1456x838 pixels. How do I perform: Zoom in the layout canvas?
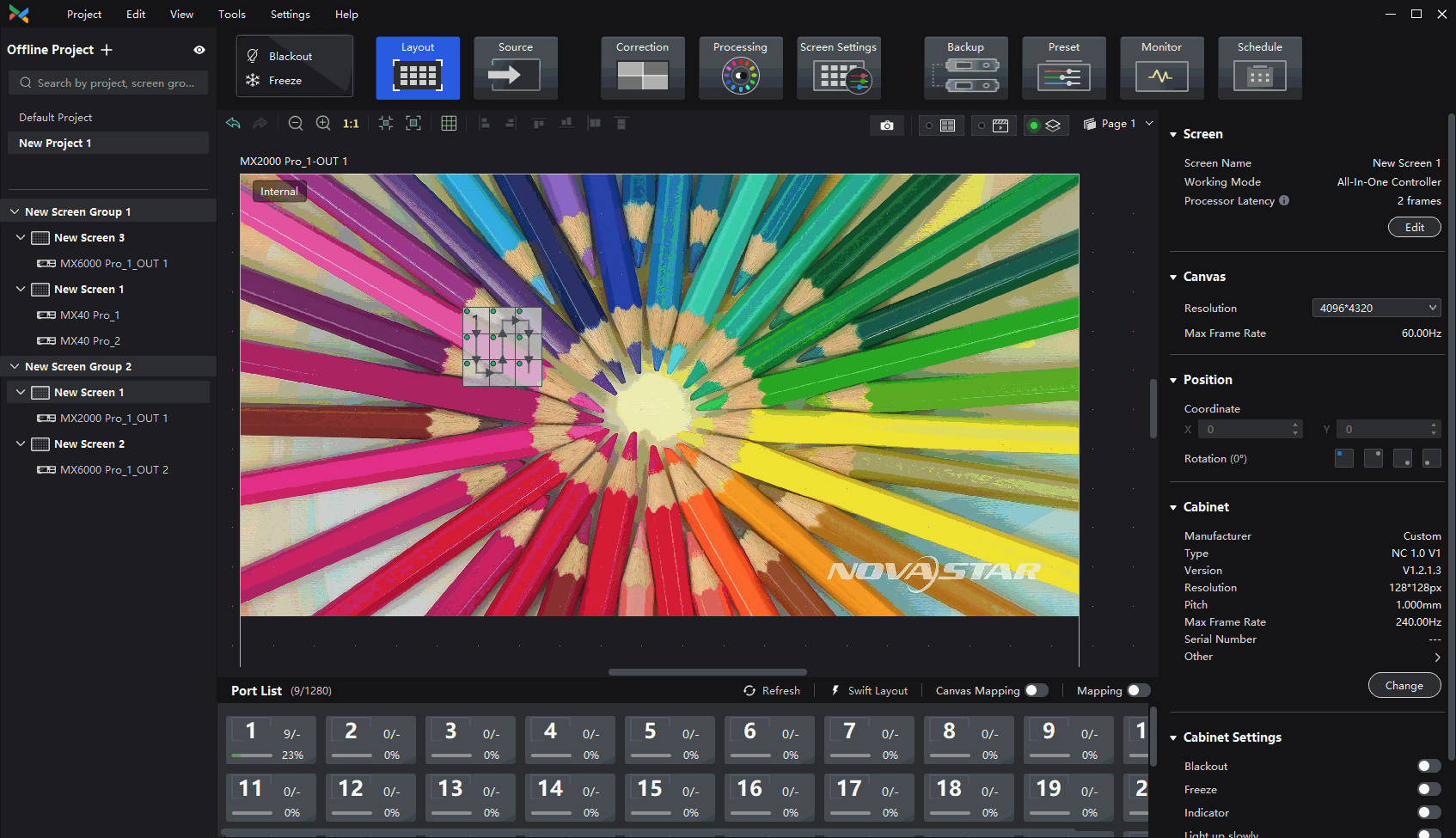tap(323, 124)
